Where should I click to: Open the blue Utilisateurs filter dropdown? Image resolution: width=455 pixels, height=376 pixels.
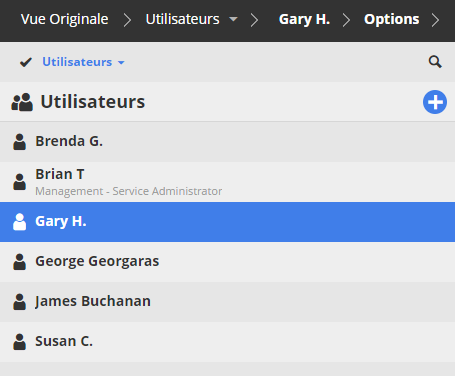click(83, 62)
